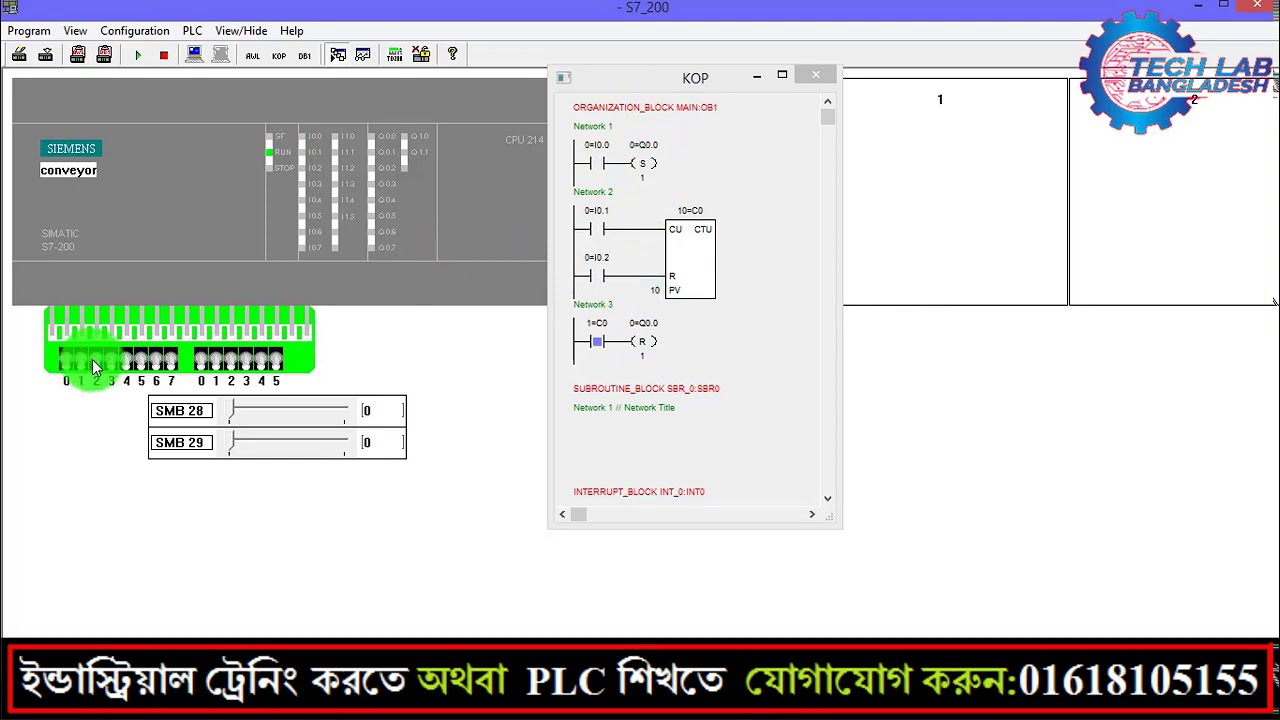This screenshot has width=1280, height=720.
Task: Start the PLC with the green Run arrow
Action: pos(138,55)
